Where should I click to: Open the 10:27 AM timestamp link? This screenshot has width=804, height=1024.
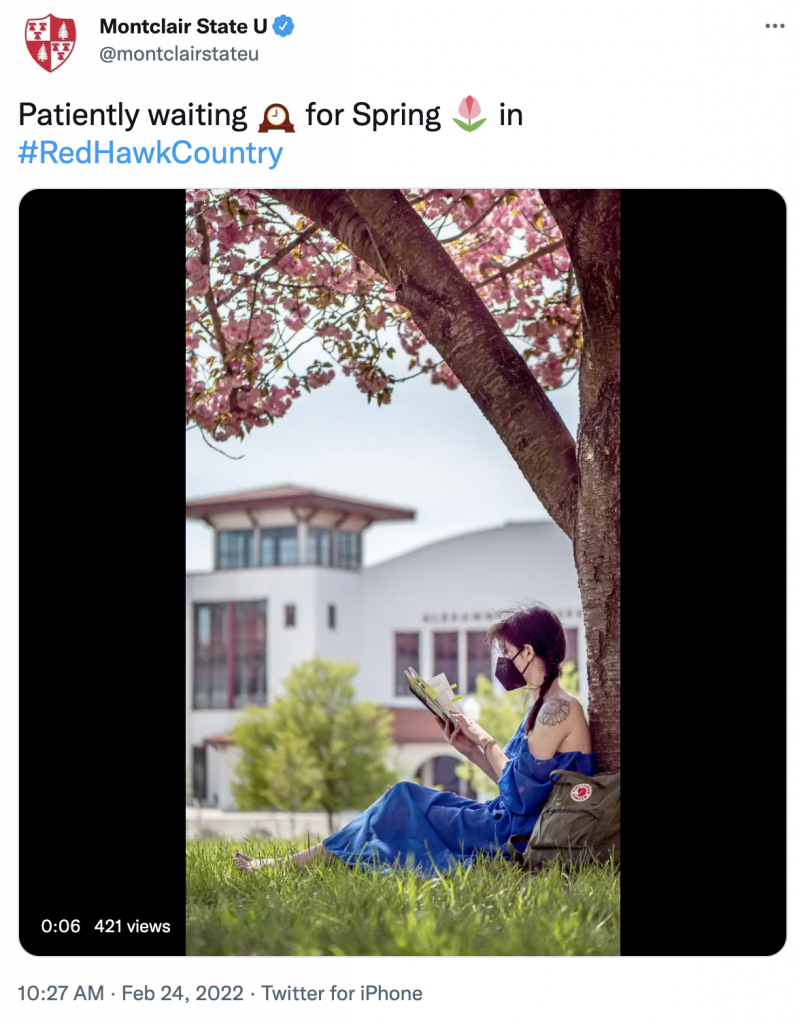coord(60,993)
